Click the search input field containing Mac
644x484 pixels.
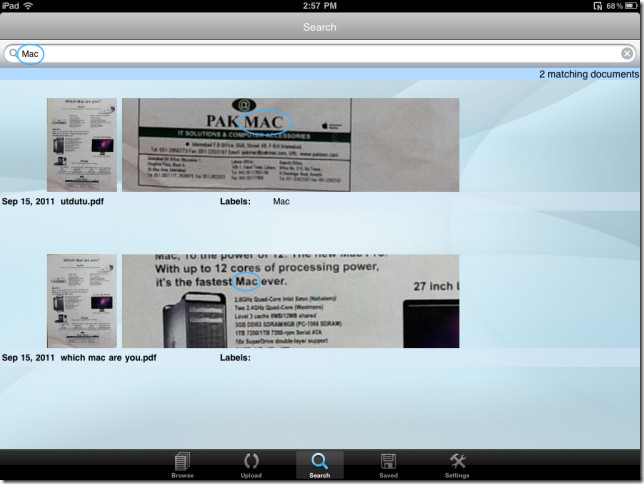[x=320, y=53]
